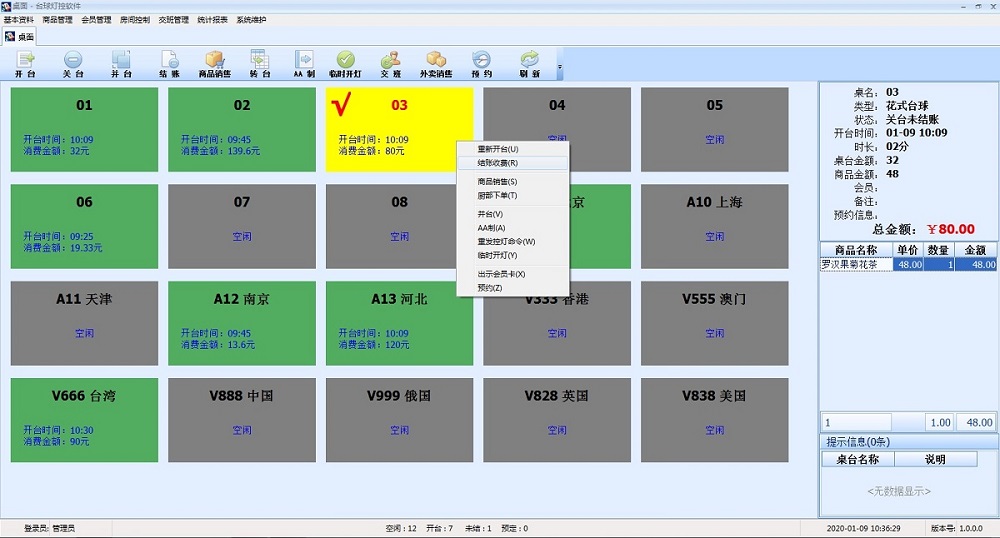Select table 02 tile
Screen dimensions: 1000x538
242,129
